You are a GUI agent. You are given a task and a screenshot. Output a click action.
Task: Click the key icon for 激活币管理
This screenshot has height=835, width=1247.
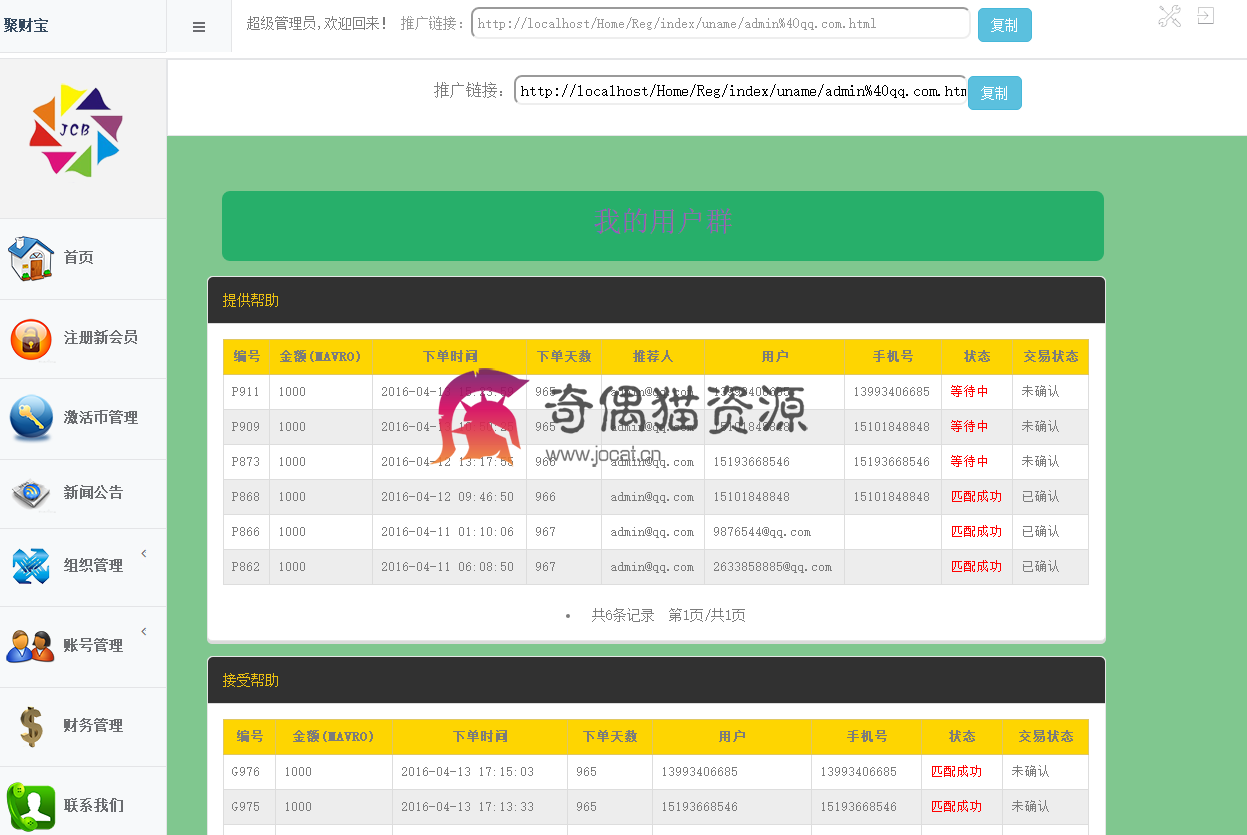(x=31, y=418)
